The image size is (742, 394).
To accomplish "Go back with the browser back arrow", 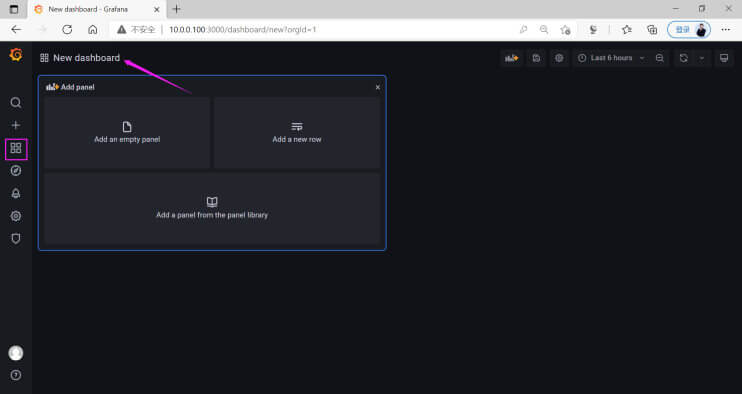I will click(x=16, y=29).
